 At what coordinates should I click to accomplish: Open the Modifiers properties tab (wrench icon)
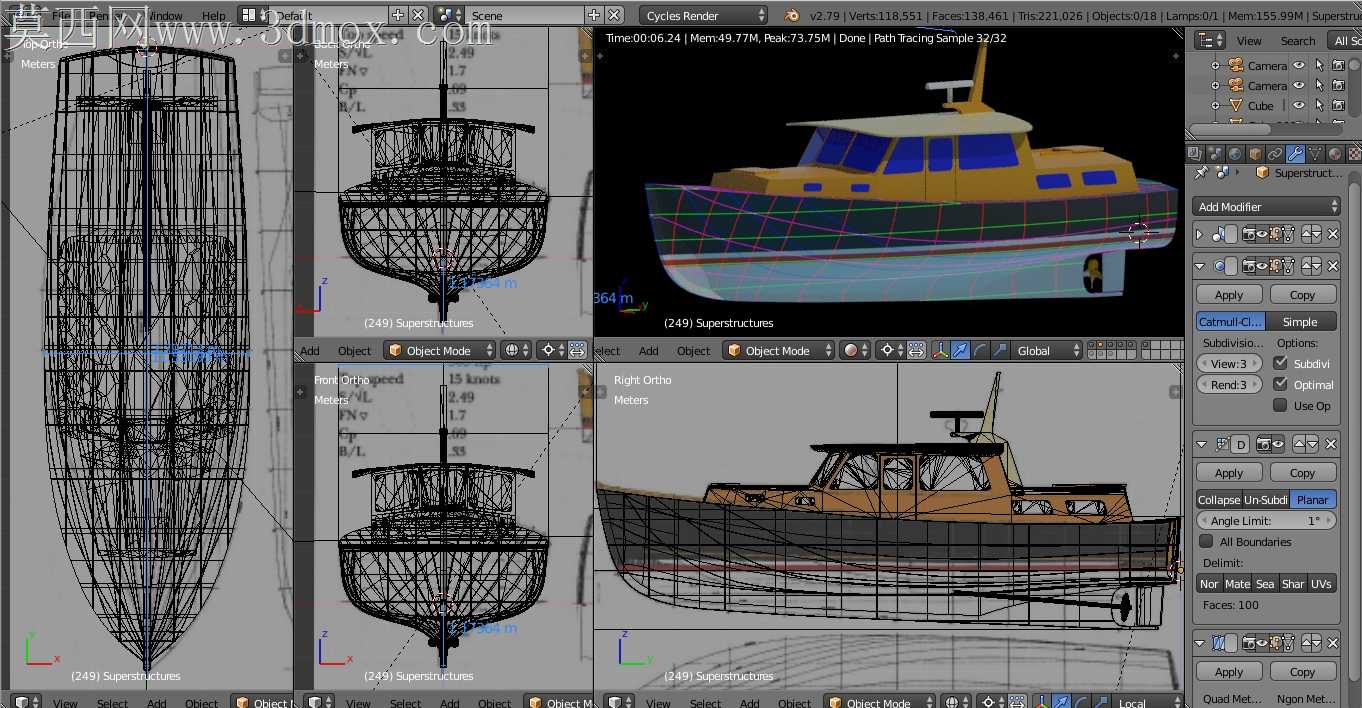tap(1295, 154)
